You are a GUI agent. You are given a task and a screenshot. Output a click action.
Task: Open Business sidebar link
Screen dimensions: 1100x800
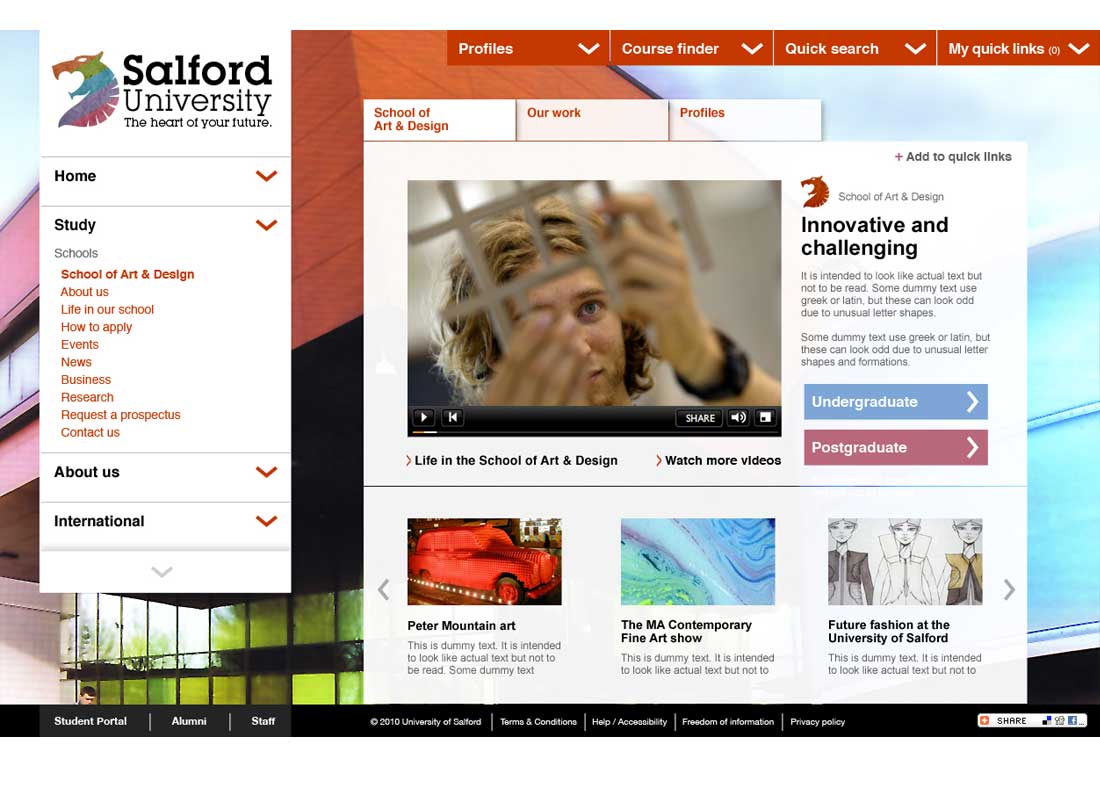tap(86, 380)
